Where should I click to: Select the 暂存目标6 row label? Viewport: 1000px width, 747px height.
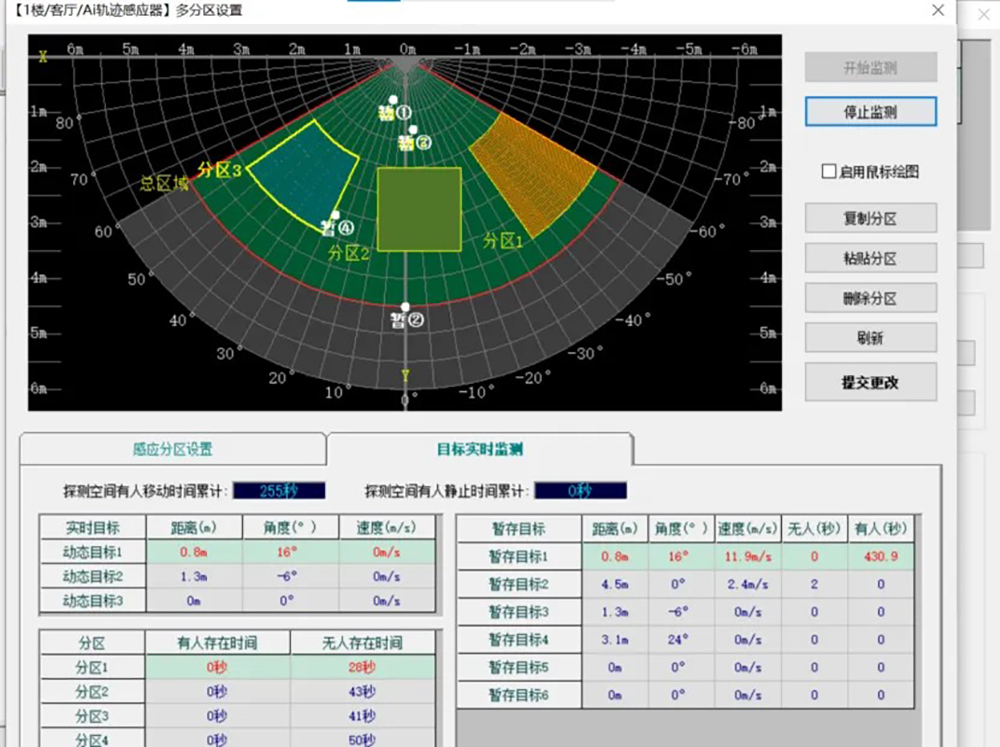pos(518,695)
